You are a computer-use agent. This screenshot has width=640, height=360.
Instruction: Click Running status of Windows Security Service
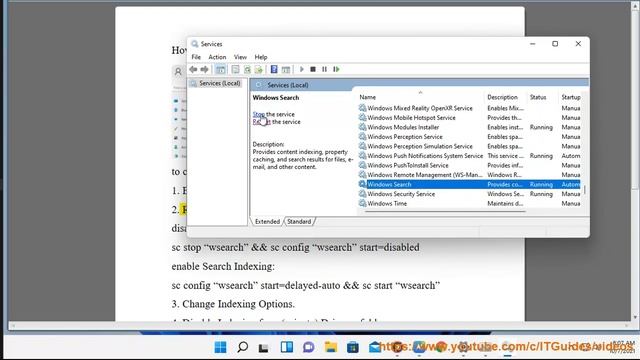[541, 194]
